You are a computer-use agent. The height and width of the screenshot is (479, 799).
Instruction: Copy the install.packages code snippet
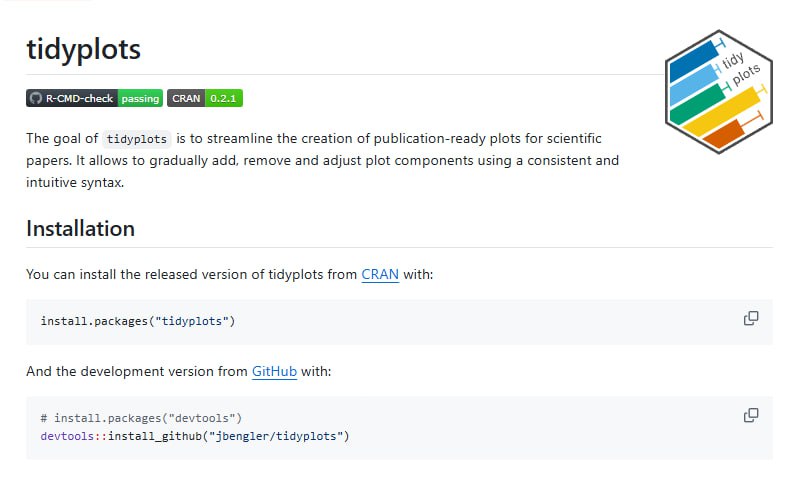coord(750,318)
